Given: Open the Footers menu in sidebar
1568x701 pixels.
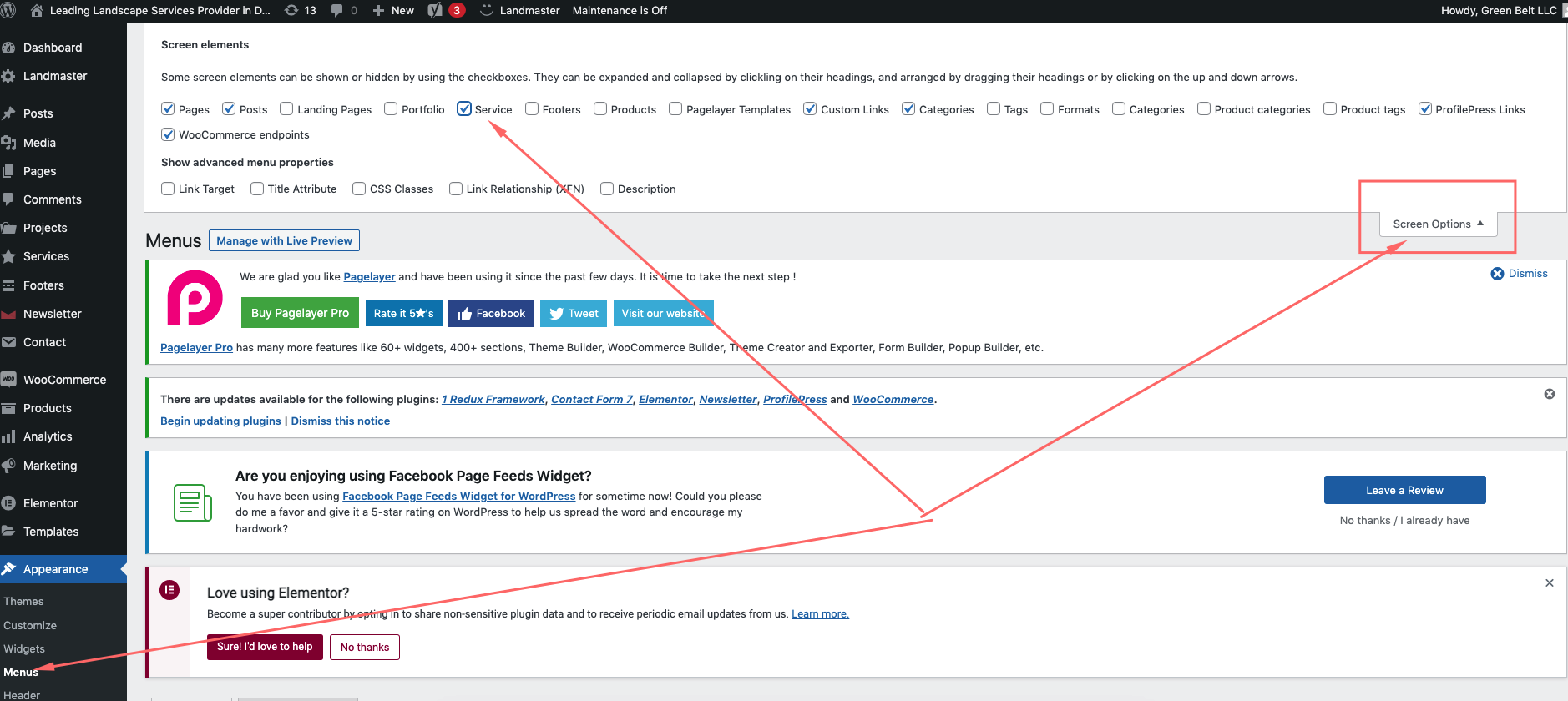Looking at the screenshot, I should click(43, 285).
